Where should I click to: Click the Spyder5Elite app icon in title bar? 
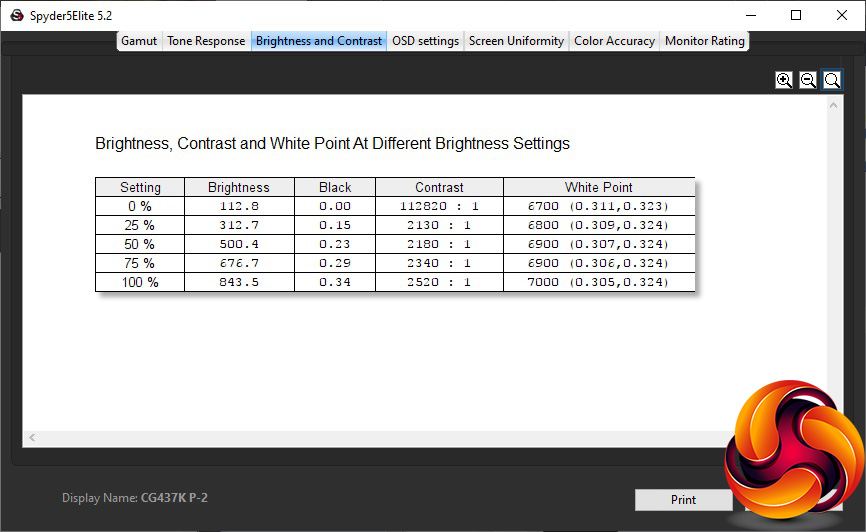coord(15,15)
